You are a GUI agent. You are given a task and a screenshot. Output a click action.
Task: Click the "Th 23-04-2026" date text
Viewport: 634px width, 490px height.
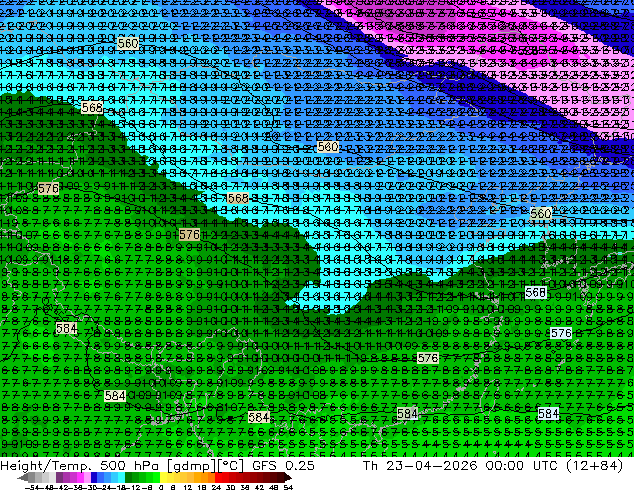420,465
